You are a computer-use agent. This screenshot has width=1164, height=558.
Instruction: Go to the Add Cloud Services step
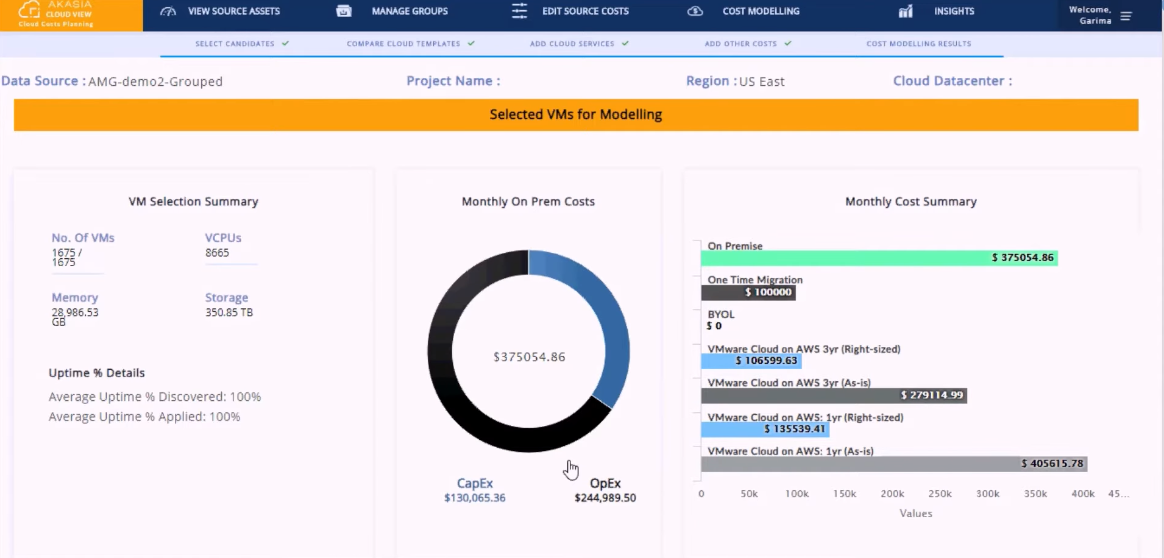[x=574, y=44]
